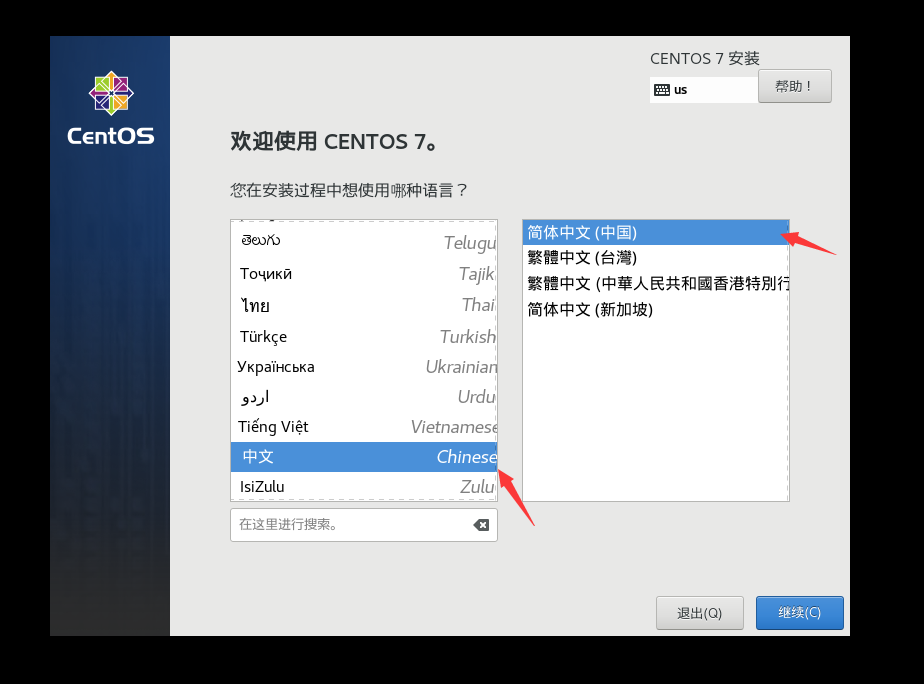Choose 繁體中文 Hong Kong locale

point(655,283)
